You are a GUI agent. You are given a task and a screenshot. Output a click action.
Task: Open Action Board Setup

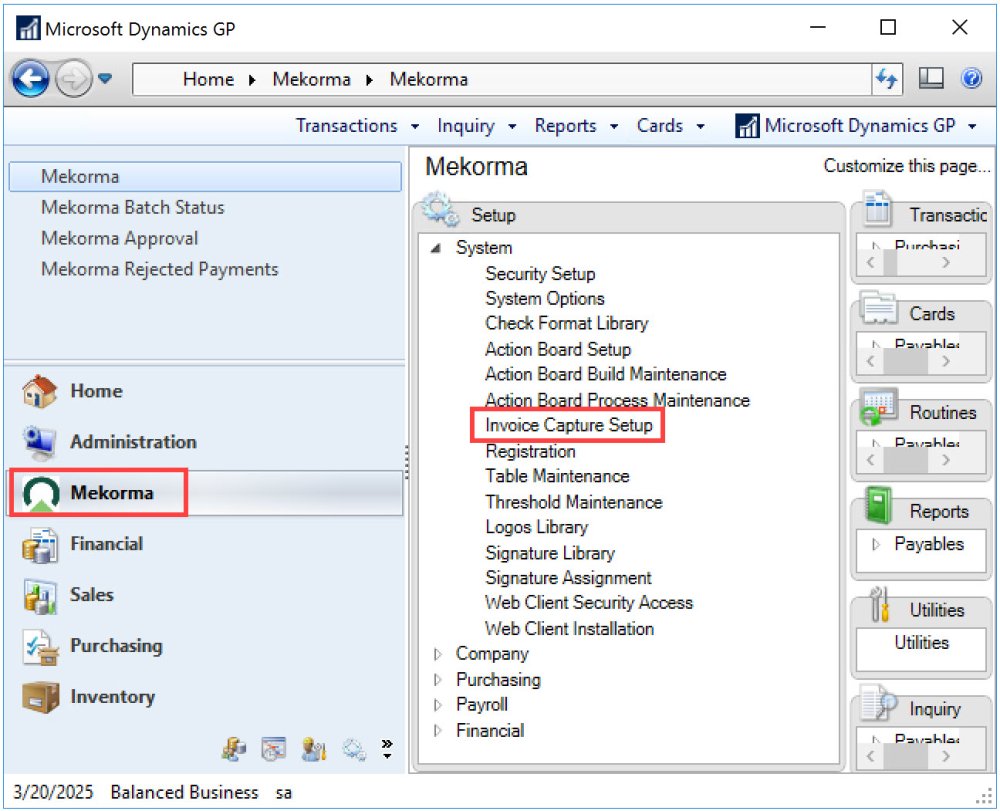(558, 349)
